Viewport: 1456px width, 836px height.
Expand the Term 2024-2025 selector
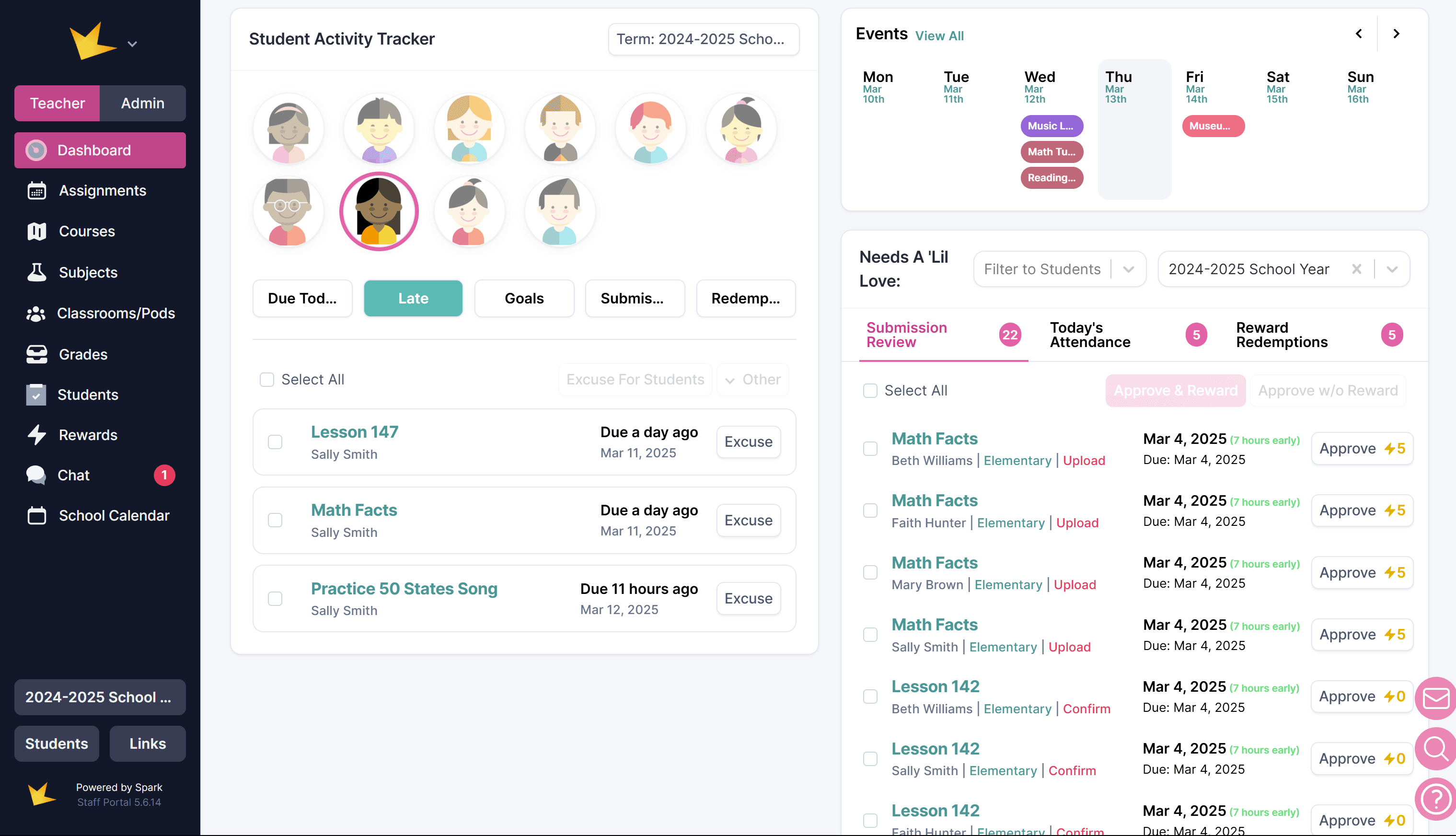click(x=703, y=39)
